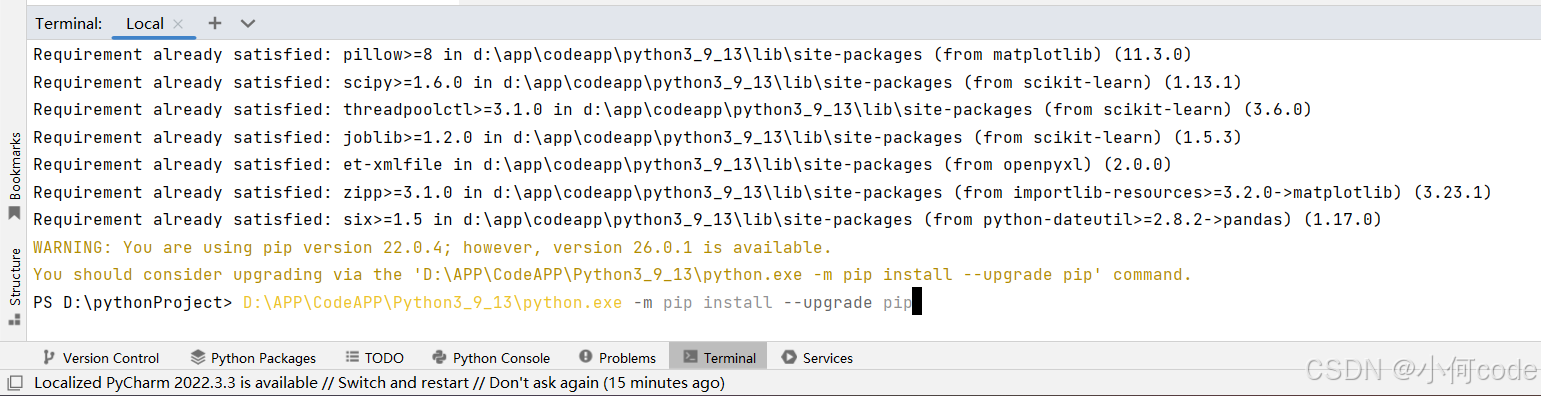
Task: Open the terminal sessions dropdown arrow
Action: pos(248,23)
